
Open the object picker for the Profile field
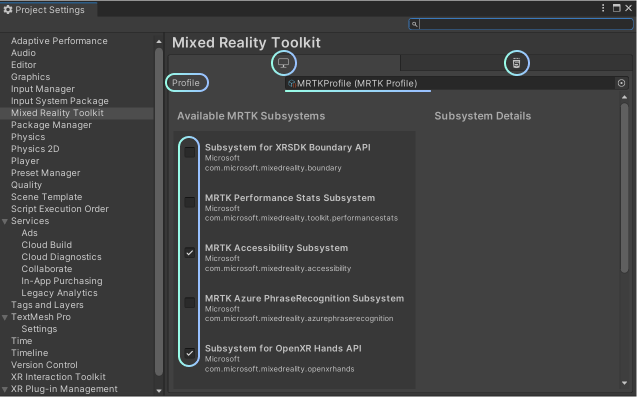(x=621, y=83)
